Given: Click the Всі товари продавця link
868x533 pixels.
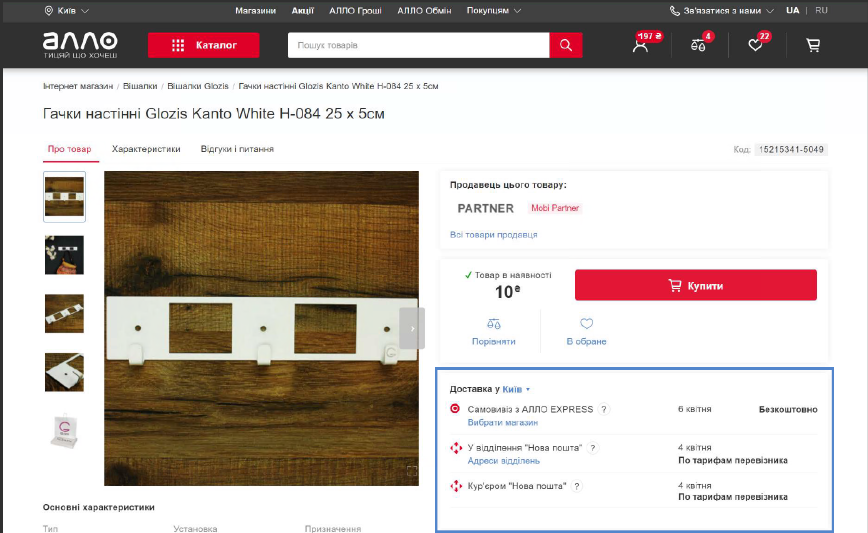Looking at the screenshot, I should tap(493, 234).
